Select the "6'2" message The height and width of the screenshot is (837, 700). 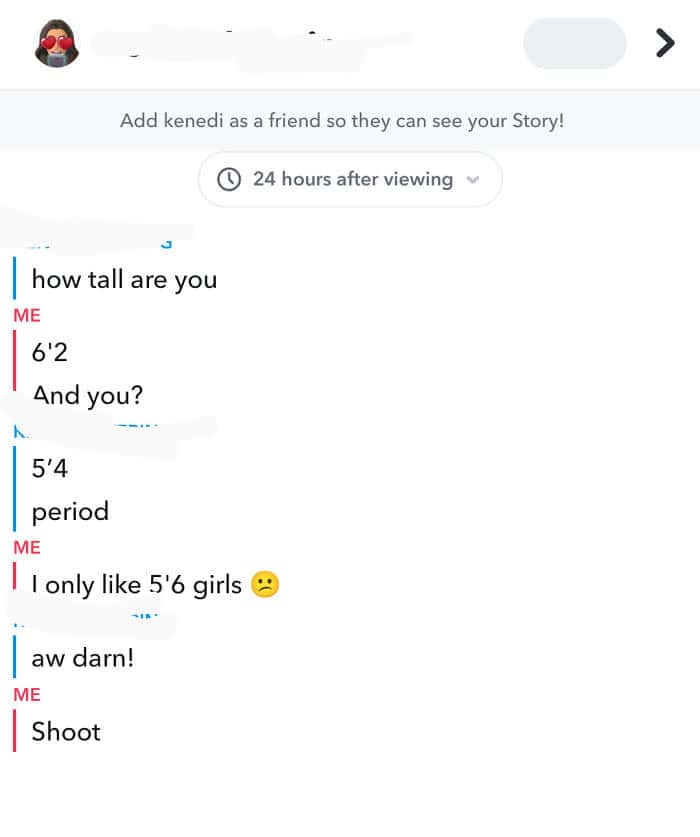(x=49, y=351)
